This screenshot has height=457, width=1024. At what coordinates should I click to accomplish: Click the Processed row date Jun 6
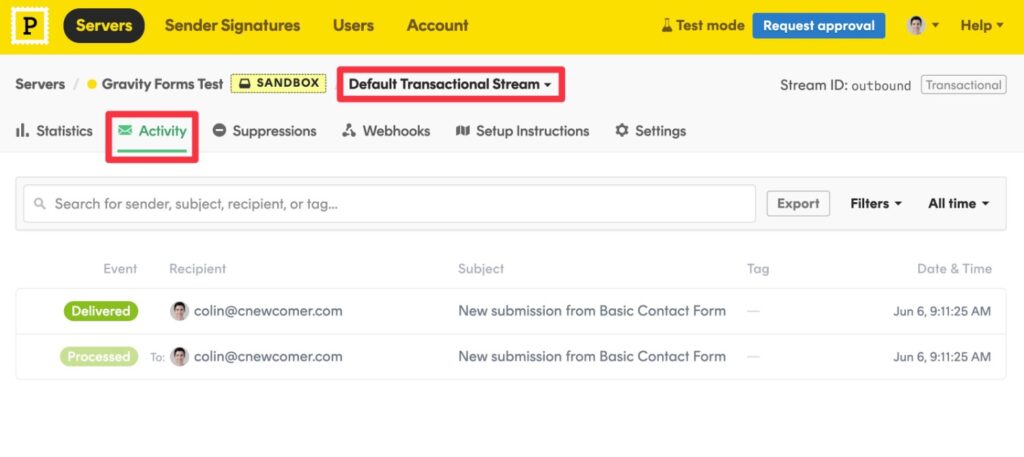coord(942,357)
